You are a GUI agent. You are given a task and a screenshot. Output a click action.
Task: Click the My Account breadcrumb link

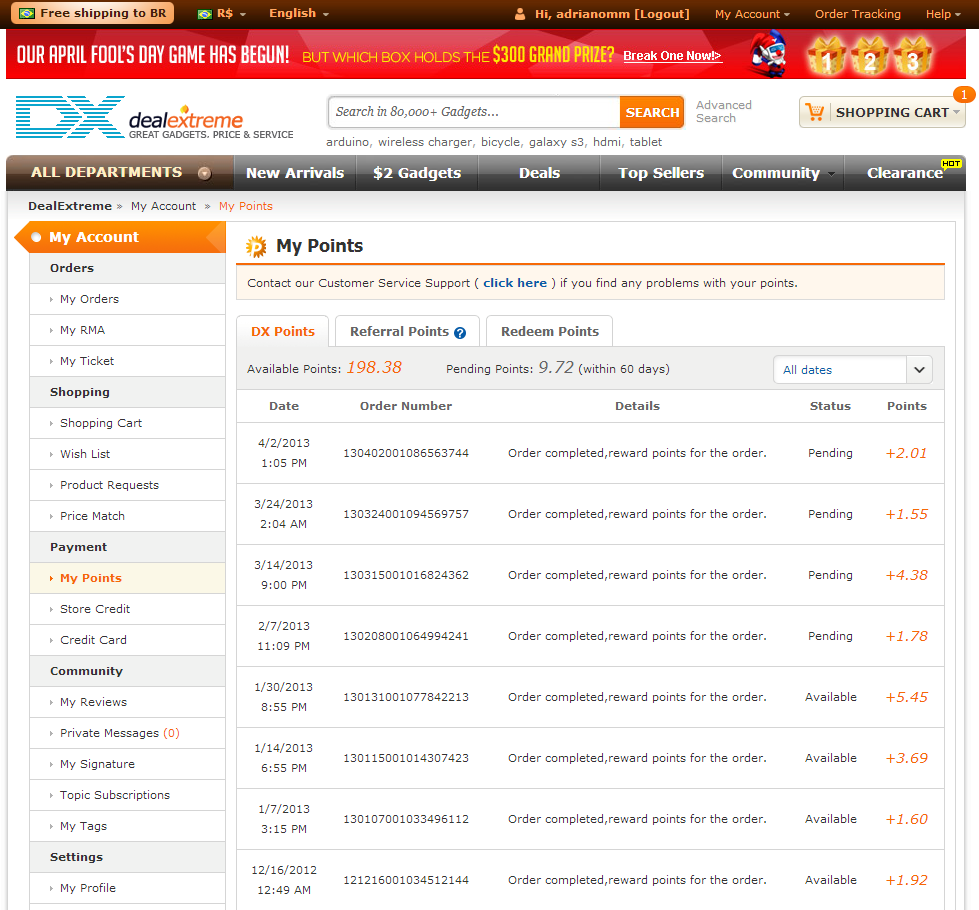[x=163, y=206]
